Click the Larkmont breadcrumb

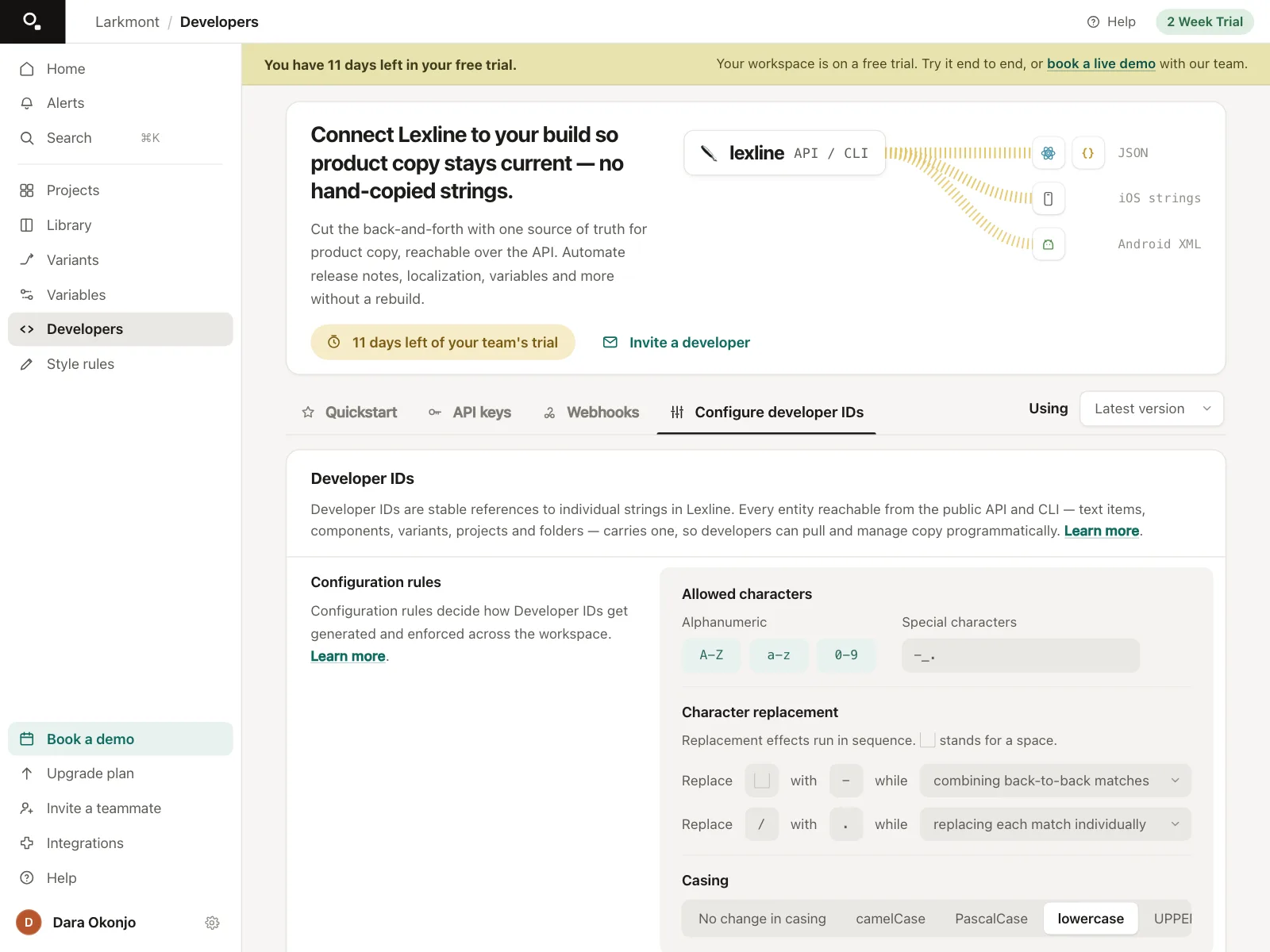click(127, 22)
